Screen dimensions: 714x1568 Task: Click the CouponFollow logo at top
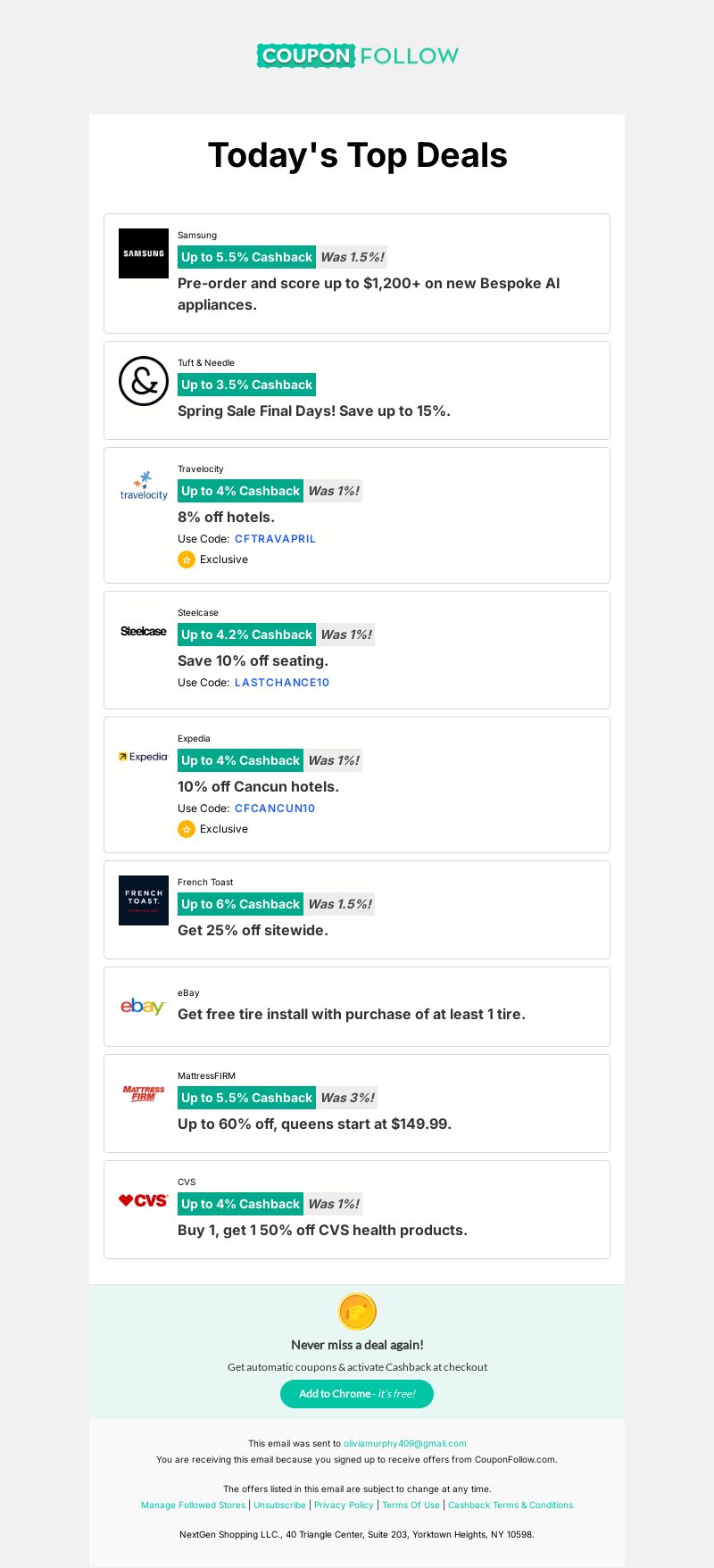pos(357,55)
